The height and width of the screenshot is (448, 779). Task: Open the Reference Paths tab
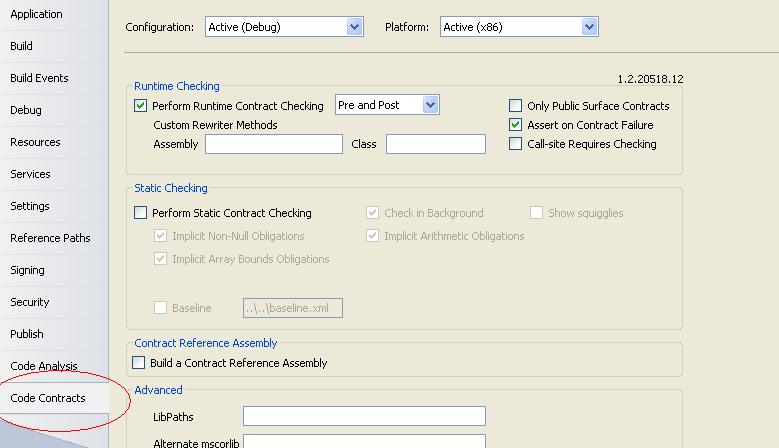tap(50, 238)
